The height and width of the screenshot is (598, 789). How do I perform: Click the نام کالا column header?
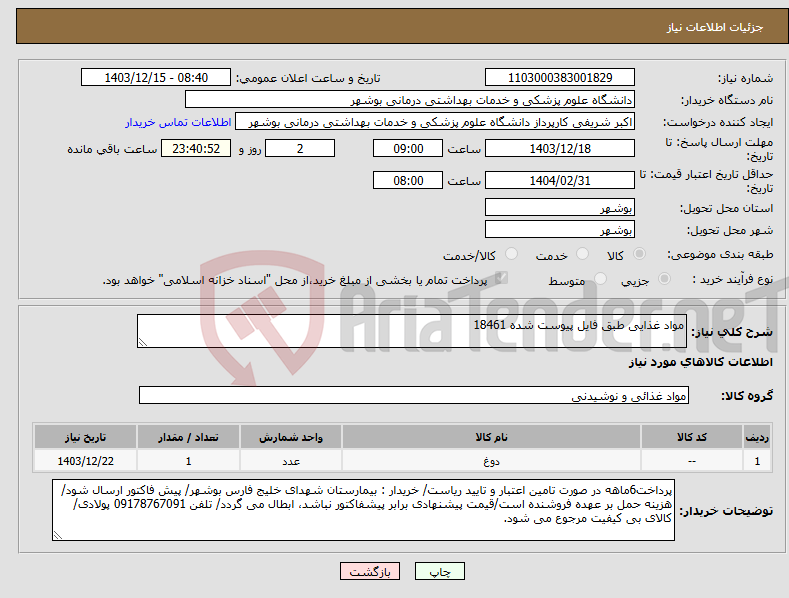491,437
